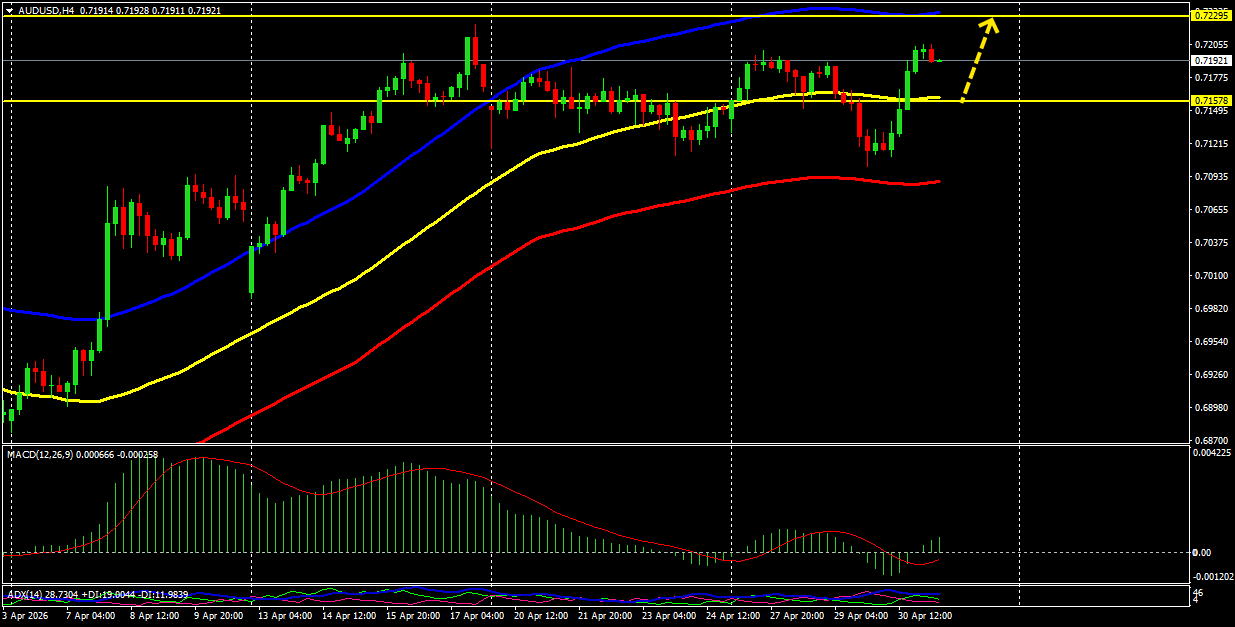1235x627 pixels.
Task: Click the latest candle at 0.71921
Action: [x=939, y=61]
